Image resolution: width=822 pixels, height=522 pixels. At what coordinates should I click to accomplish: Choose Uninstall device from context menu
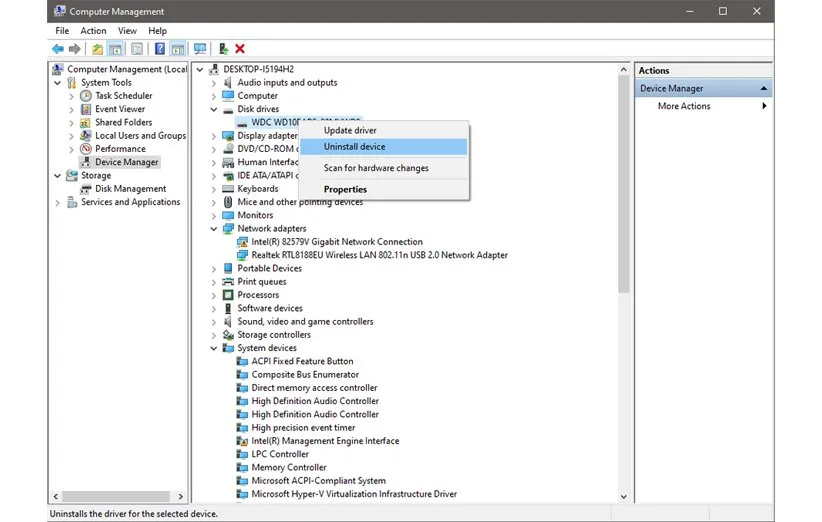tap(354, 147)
